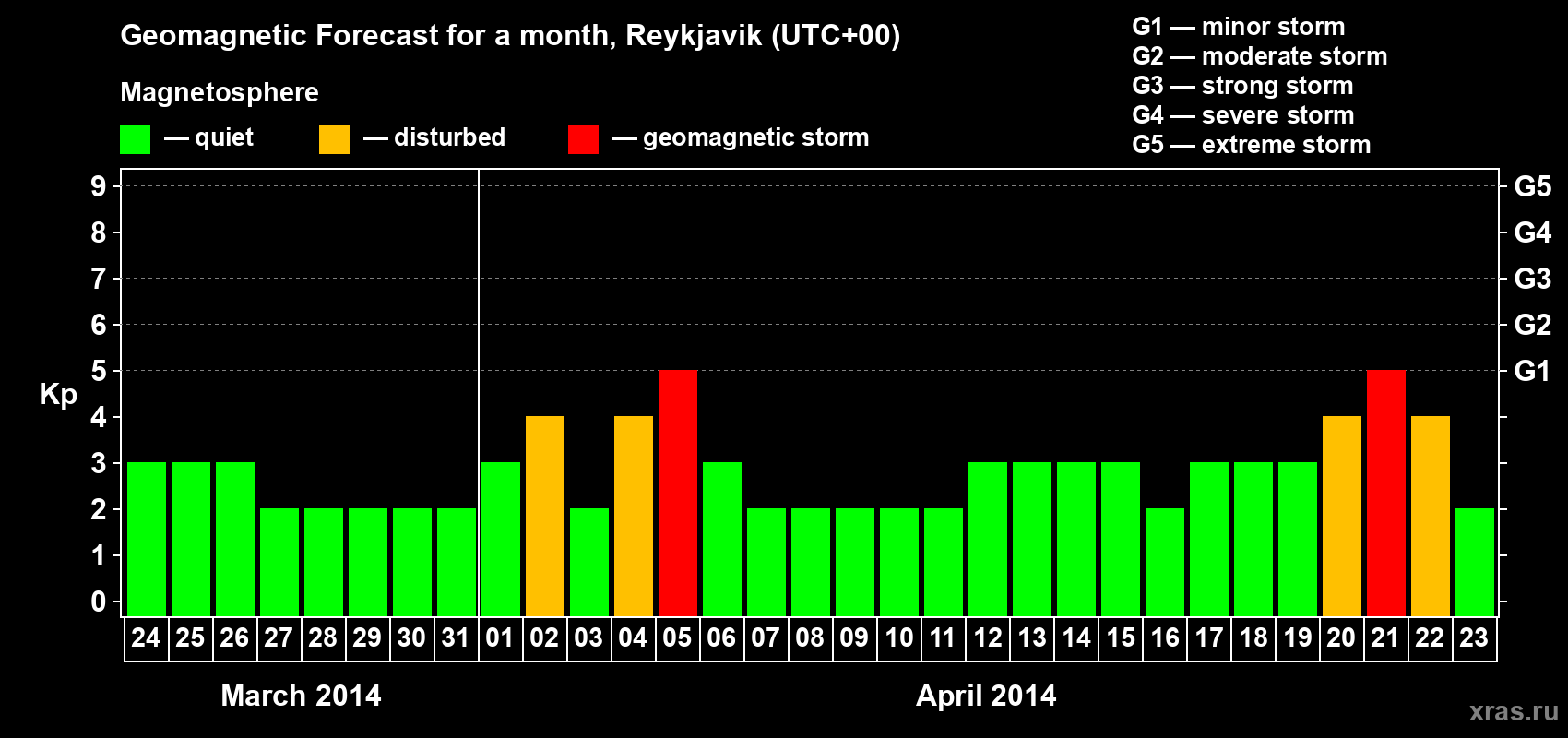Click date label 18 on axis

(1253, 637)
